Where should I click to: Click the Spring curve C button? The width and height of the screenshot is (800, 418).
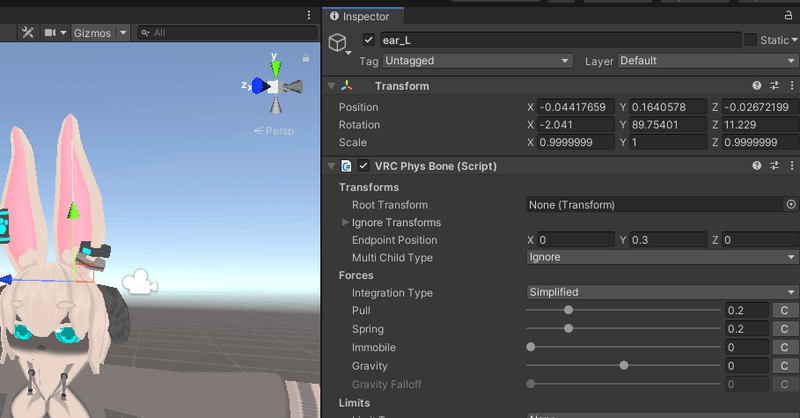785,329
